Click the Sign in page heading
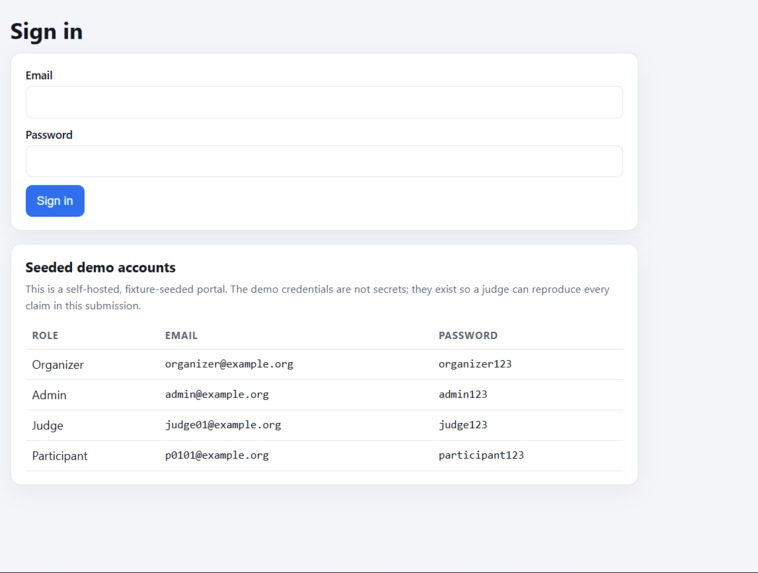The image size is (758, 573). click(x=46, y=31)
